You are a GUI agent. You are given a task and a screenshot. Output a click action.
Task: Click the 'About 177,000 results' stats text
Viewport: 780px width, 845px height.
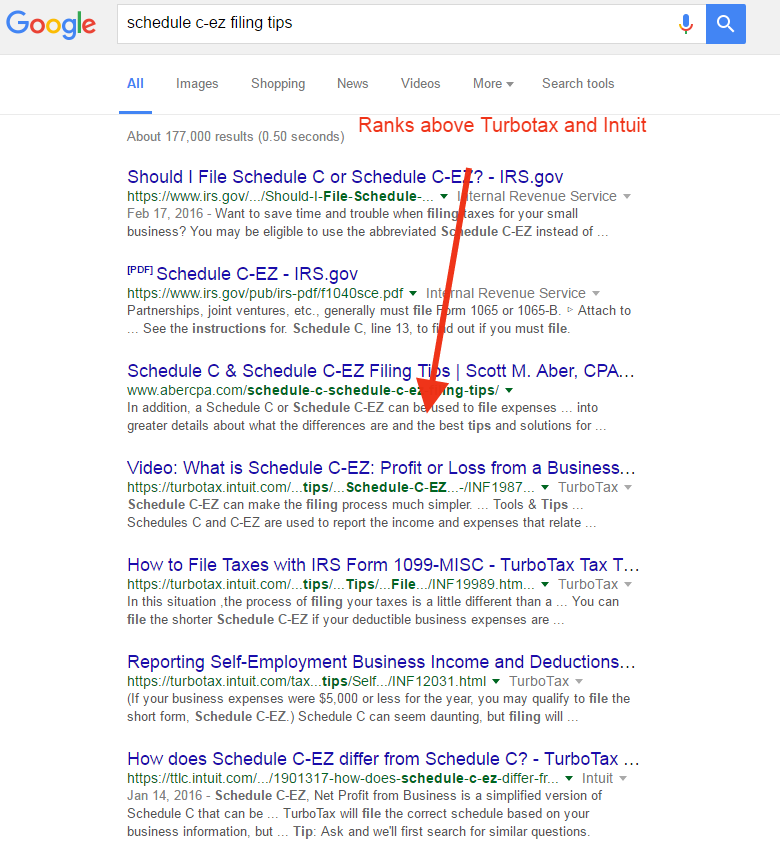point(236,136)
